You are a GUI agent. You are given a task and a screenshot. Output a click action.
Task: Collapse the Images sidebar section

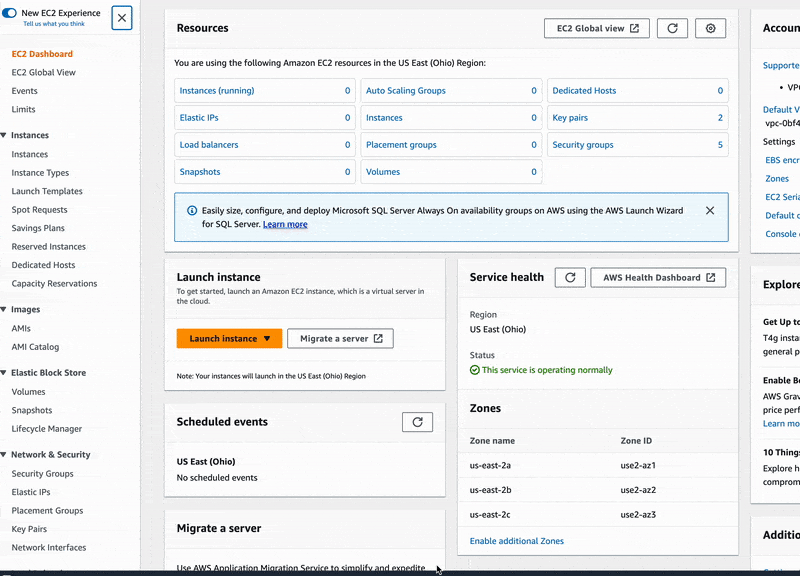tap(4, 310)
